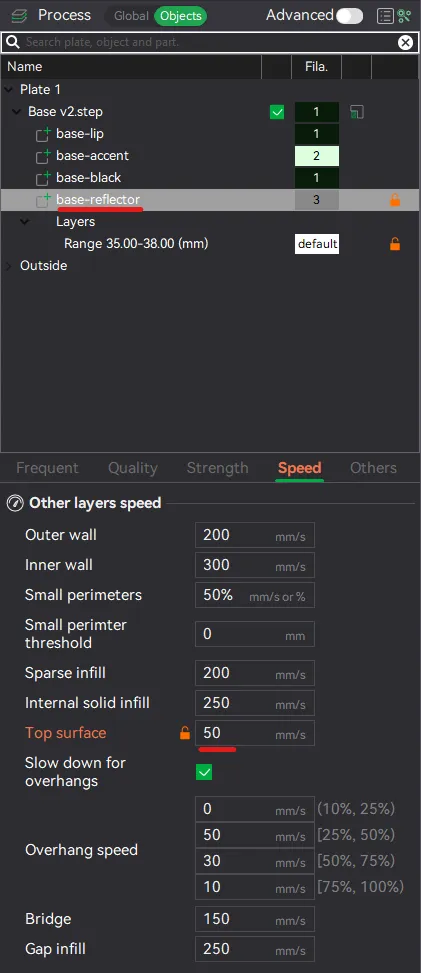Click the support icon on Base v2.step row

pyautogui.click(x=356, y=112)
